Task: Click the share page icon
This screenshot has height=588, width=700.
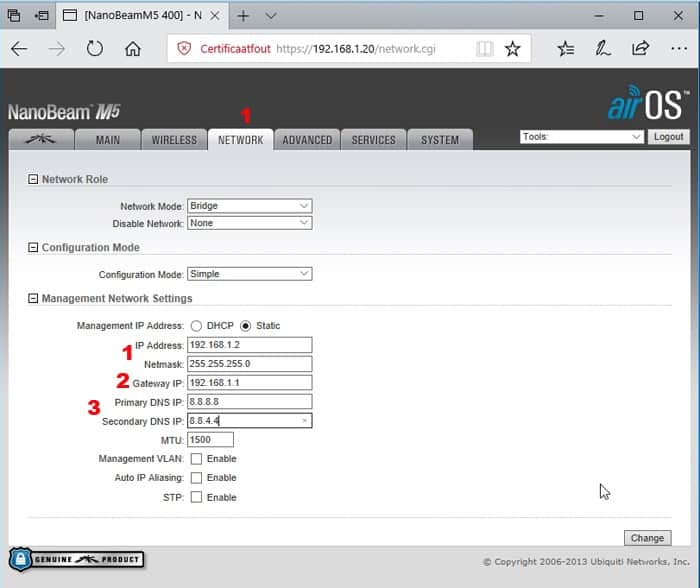Action: (x=640, y=48)
